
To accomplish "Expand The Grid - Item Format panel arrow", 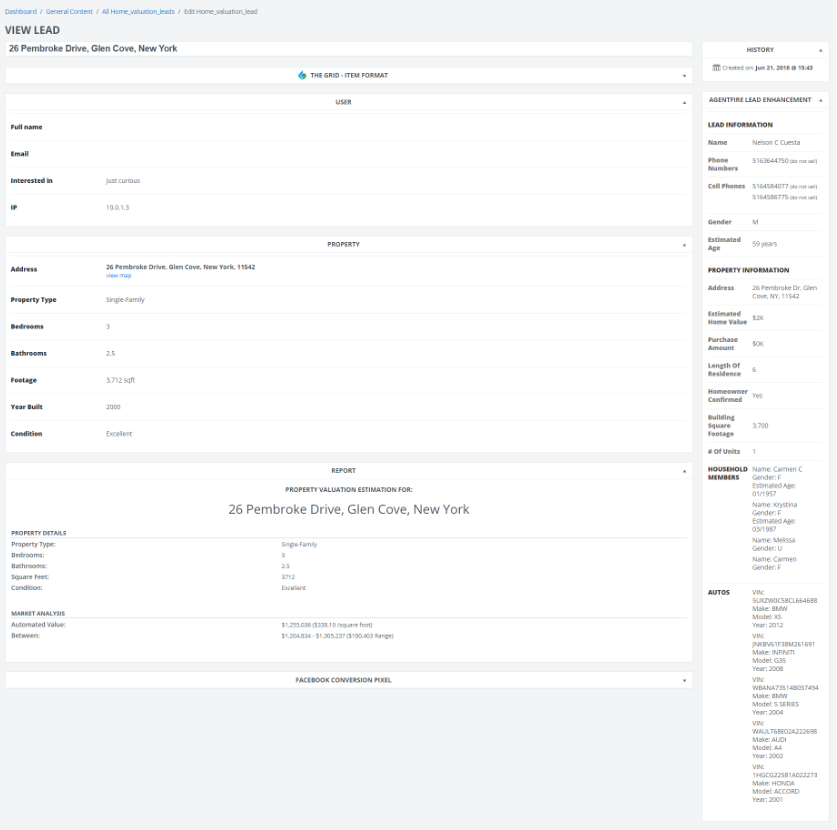I will (685, 76).
